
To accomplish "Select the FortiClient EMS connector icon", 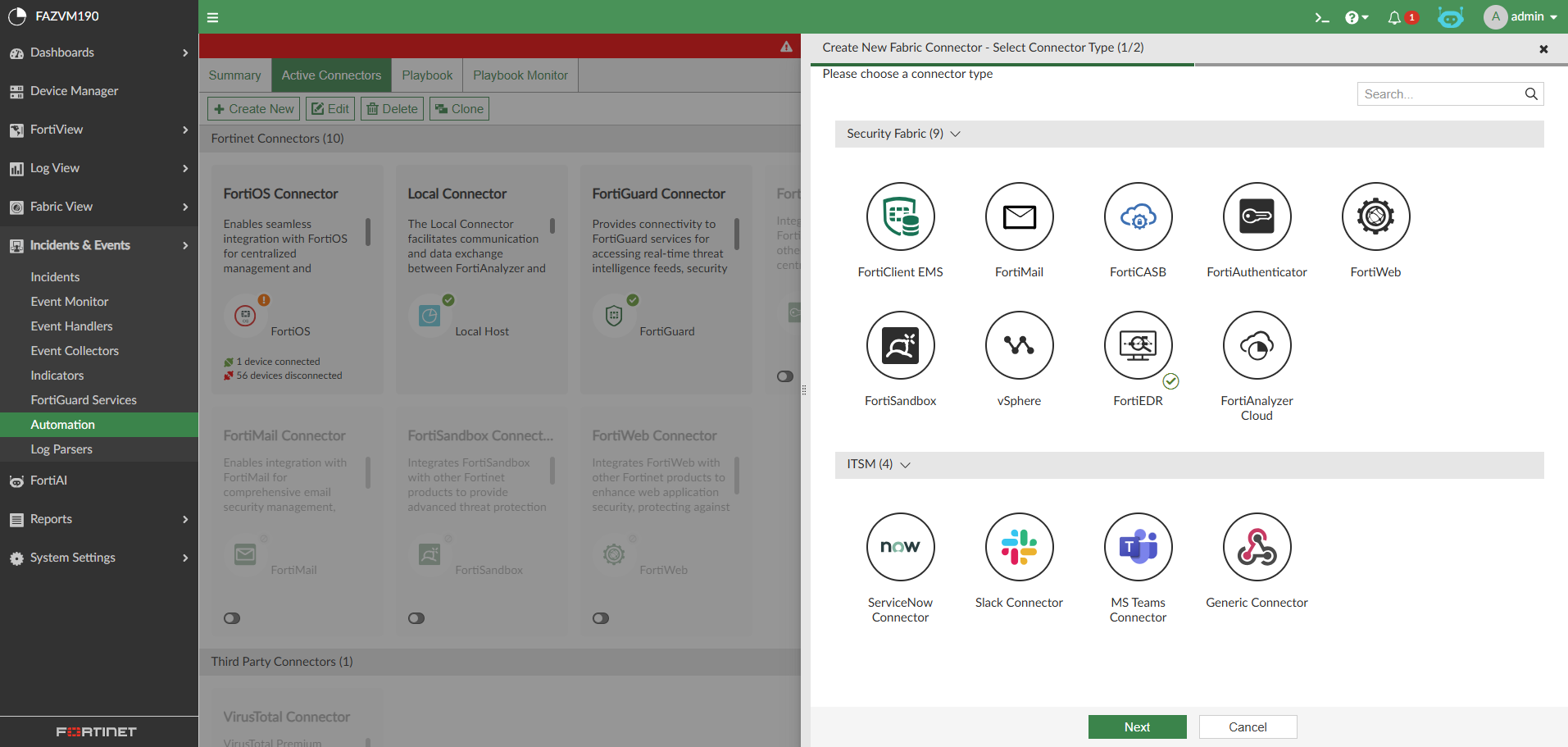I will pyautogui.click(x=899, y=216).
